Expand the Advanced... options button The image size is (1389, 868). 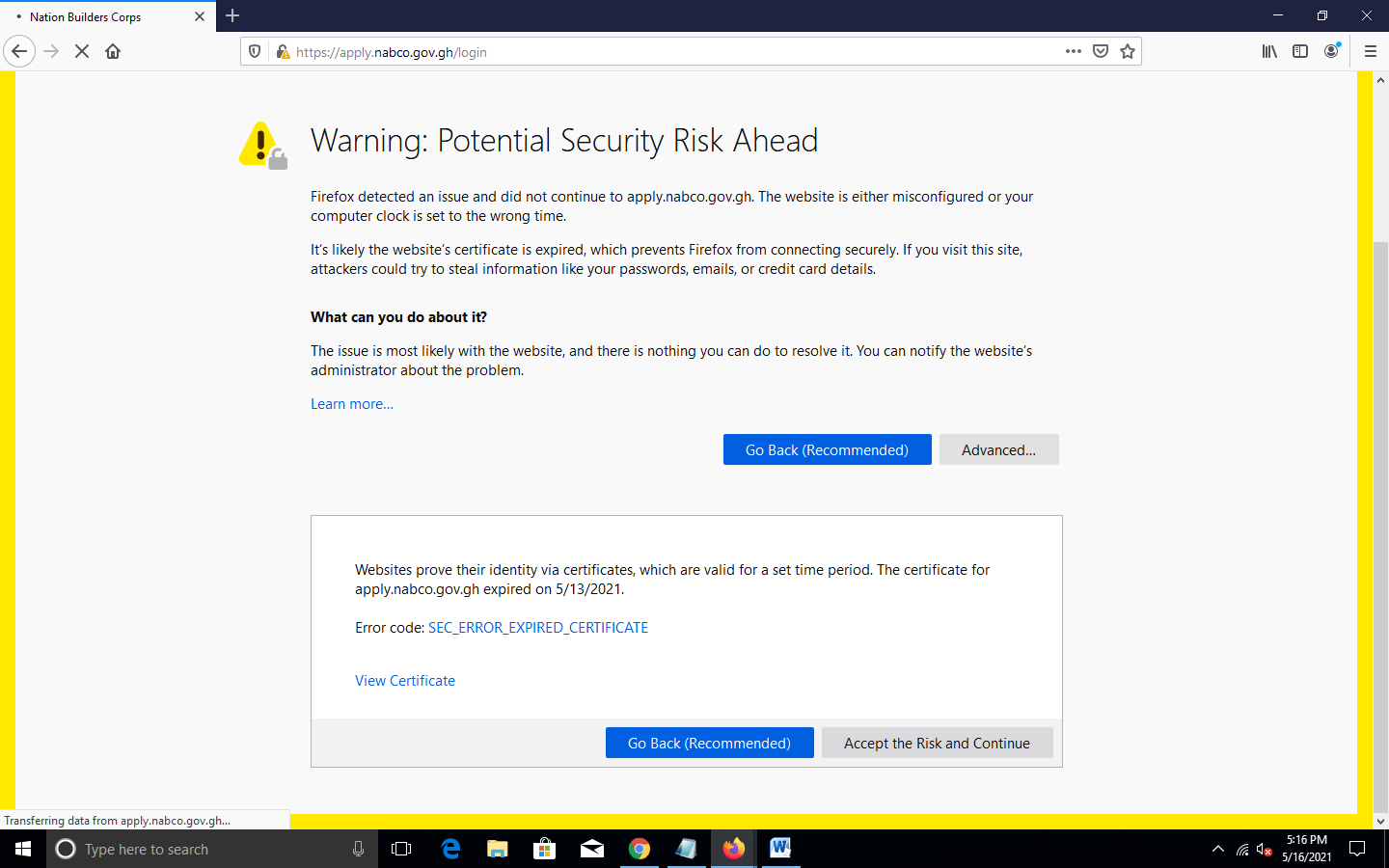[998, 450]
